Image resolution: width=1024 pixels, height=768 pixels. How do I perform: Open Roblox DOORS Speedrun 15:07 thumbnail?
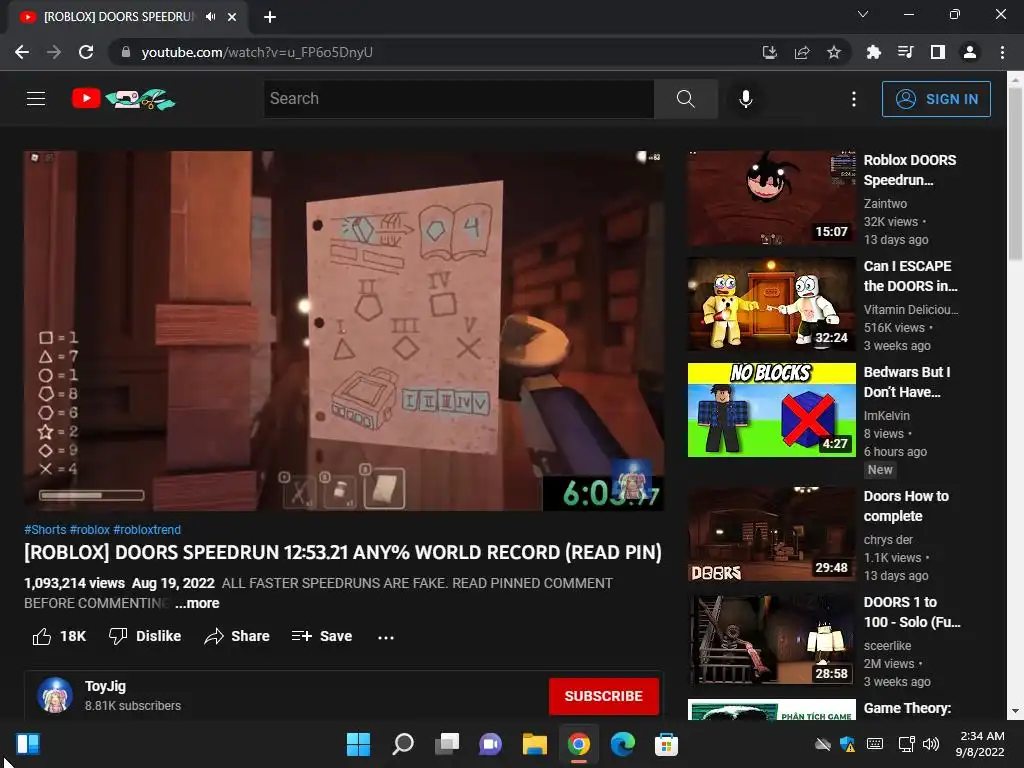[771, 198]
